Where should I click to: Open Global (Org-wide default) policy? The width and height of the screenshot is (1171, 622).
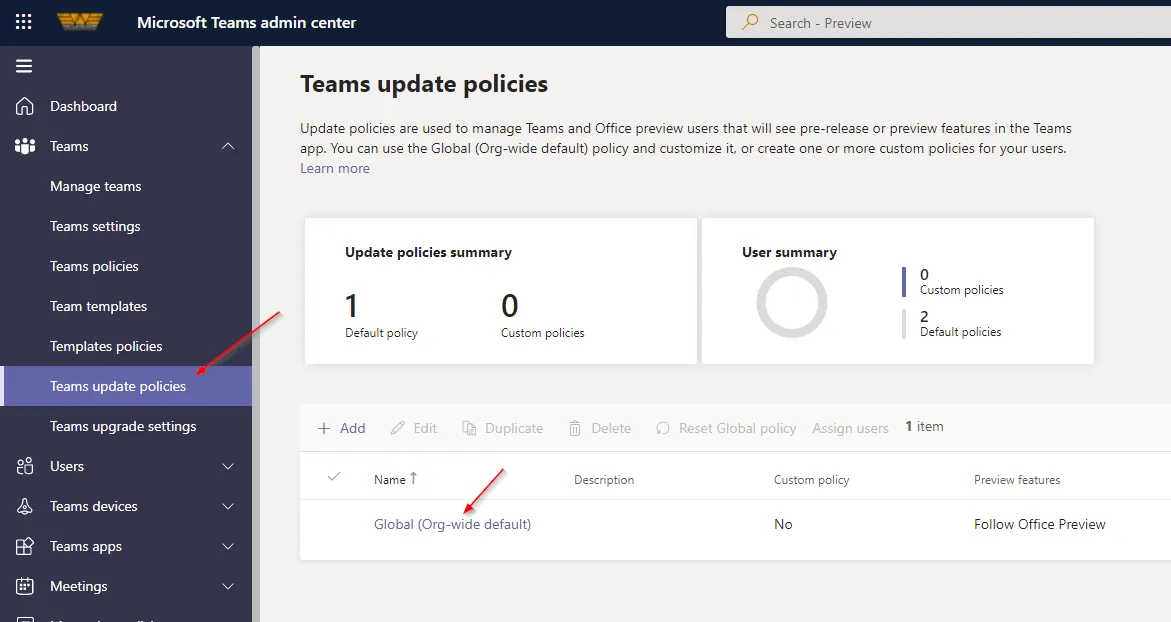(x=453, y=524)
